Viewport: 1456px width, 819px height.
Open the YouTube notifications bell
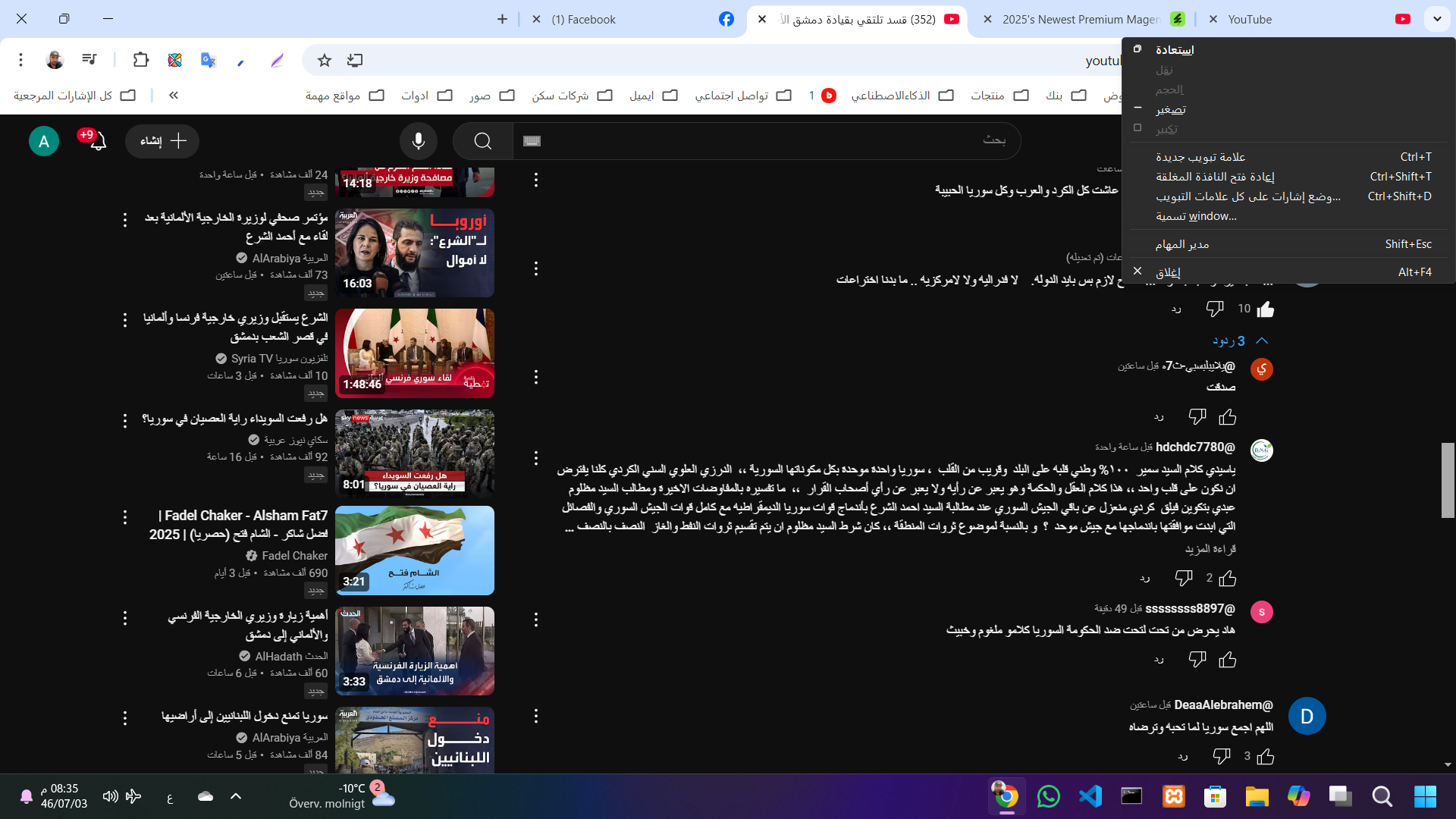coord(98,141)
